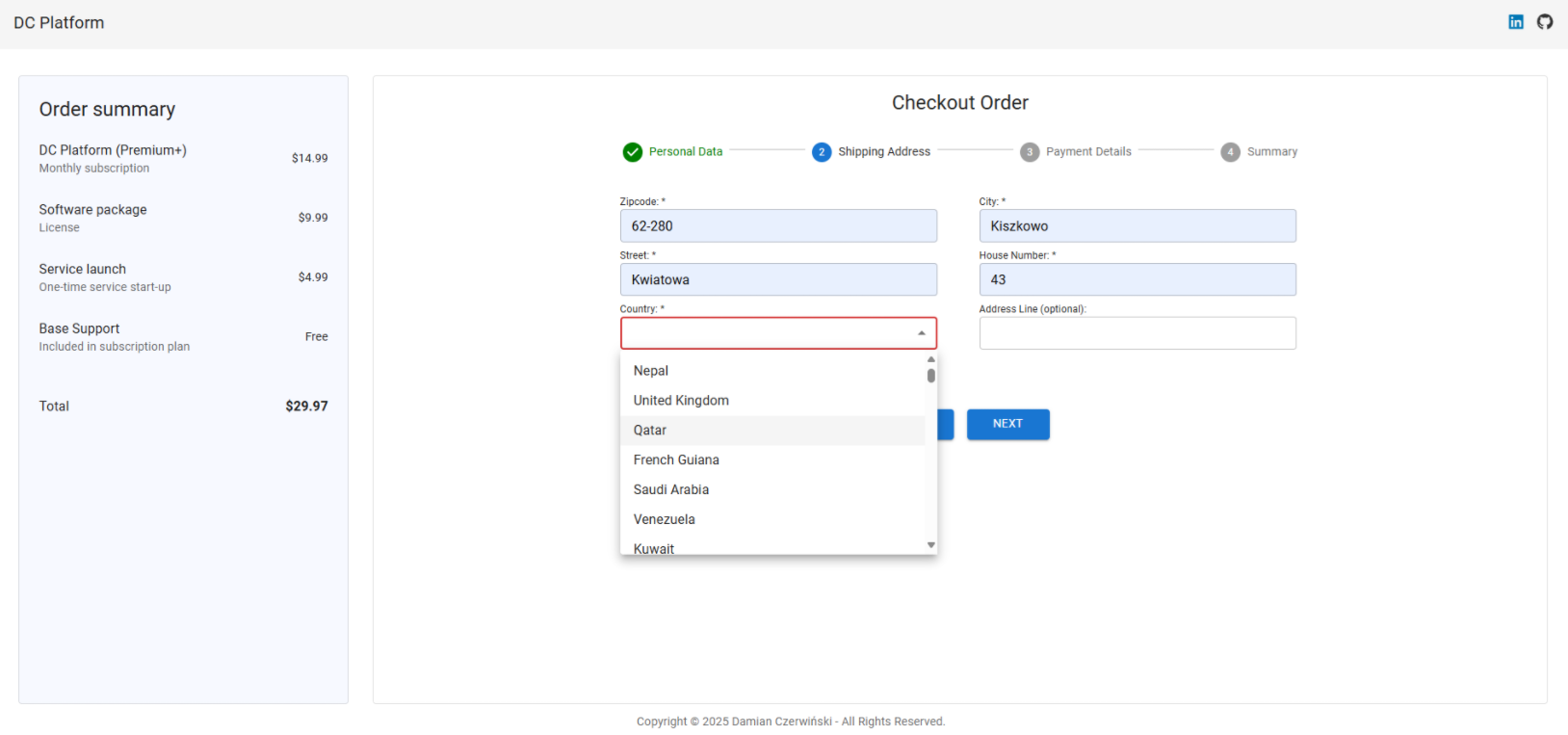The width and height of the screenshot is (1568, 735).
Task: Open the LinkedIn profile icon
Action: coord(1516,22)
